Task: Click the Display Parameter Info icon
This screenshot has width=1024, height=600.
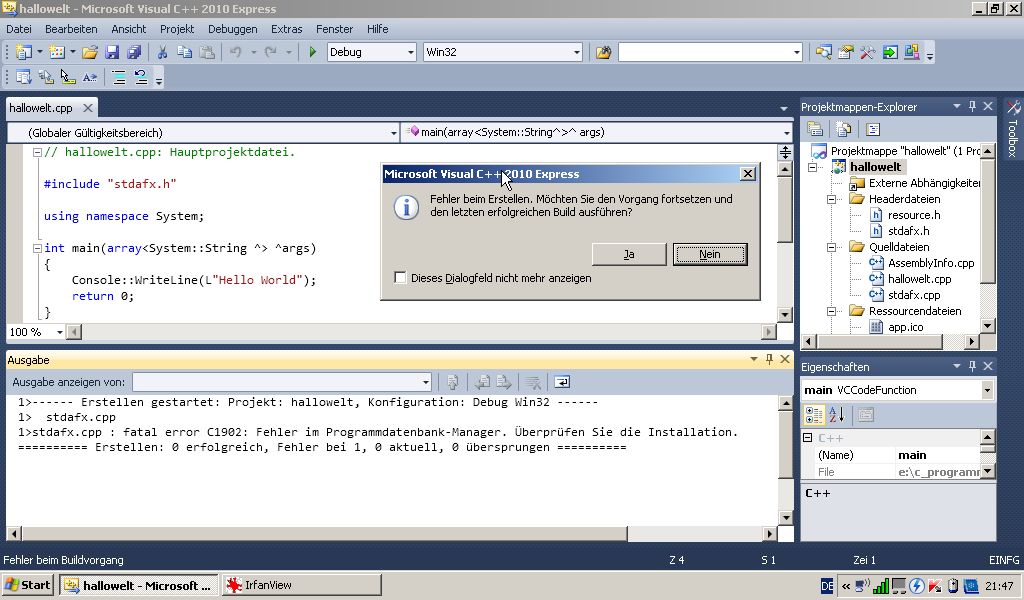Action: pyautogui.click(x=46, y=77)
